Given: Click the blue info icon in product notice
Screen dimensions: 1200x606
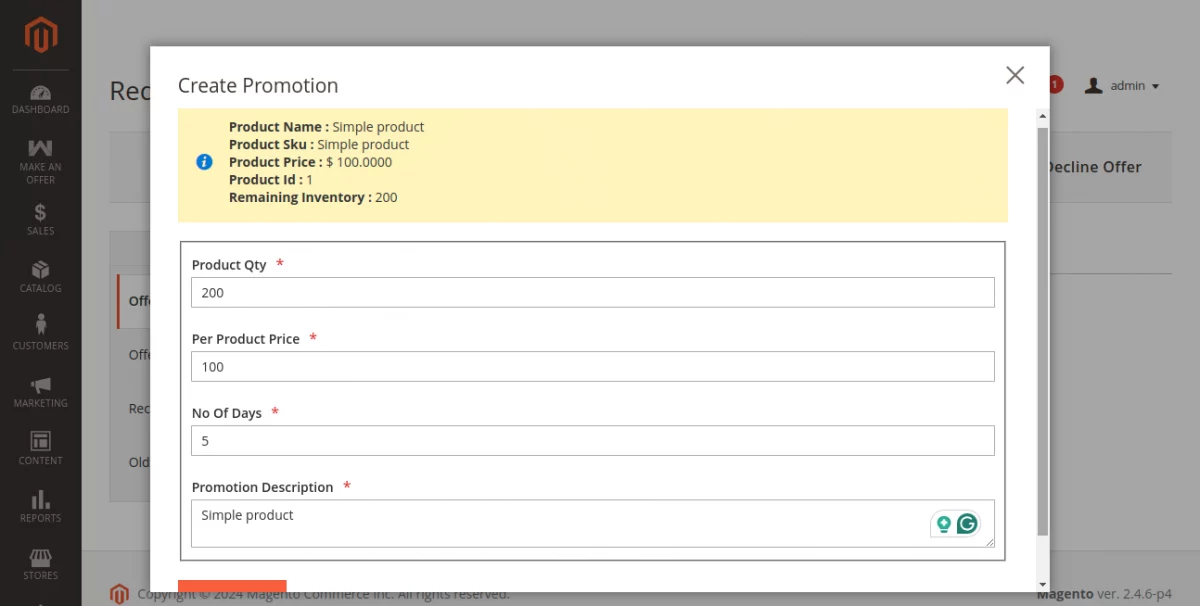Looking at the screenshot, I should (204, 162).
